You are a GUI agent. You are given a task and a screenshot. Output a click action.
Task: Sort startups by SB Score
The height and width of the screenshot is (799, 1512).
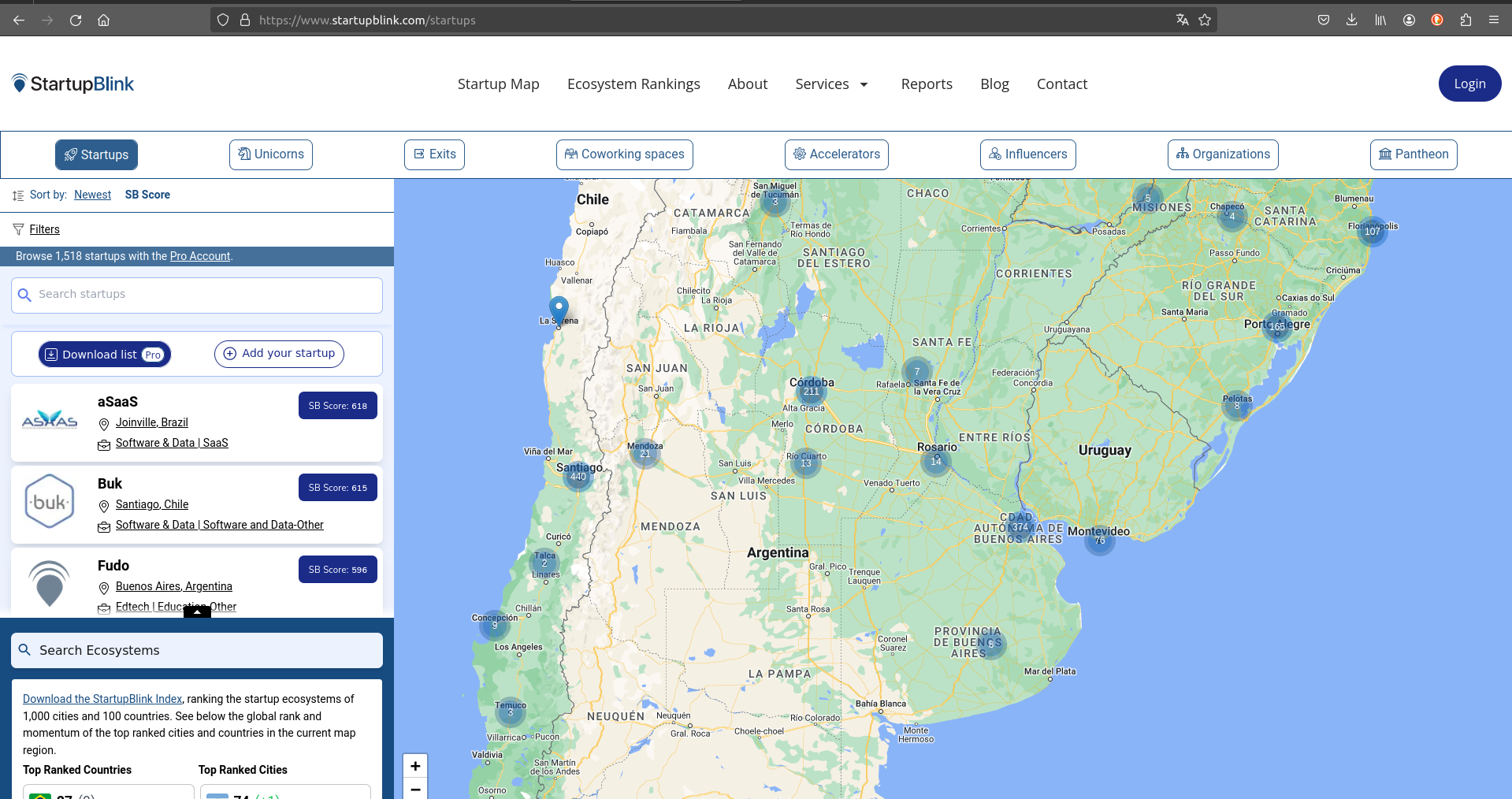147,195
